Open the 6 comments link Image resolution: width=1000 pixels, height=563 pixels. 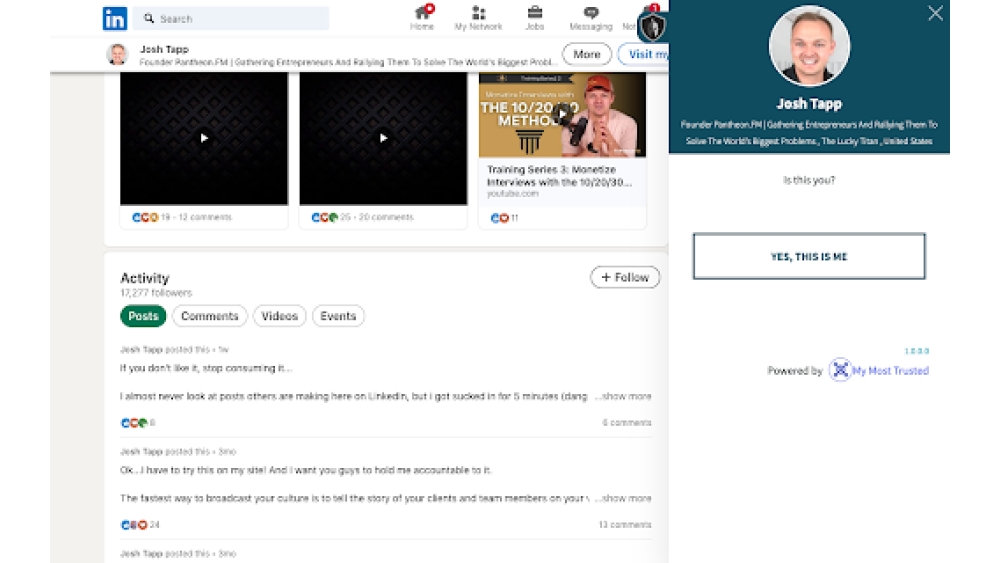click(627, 423)
